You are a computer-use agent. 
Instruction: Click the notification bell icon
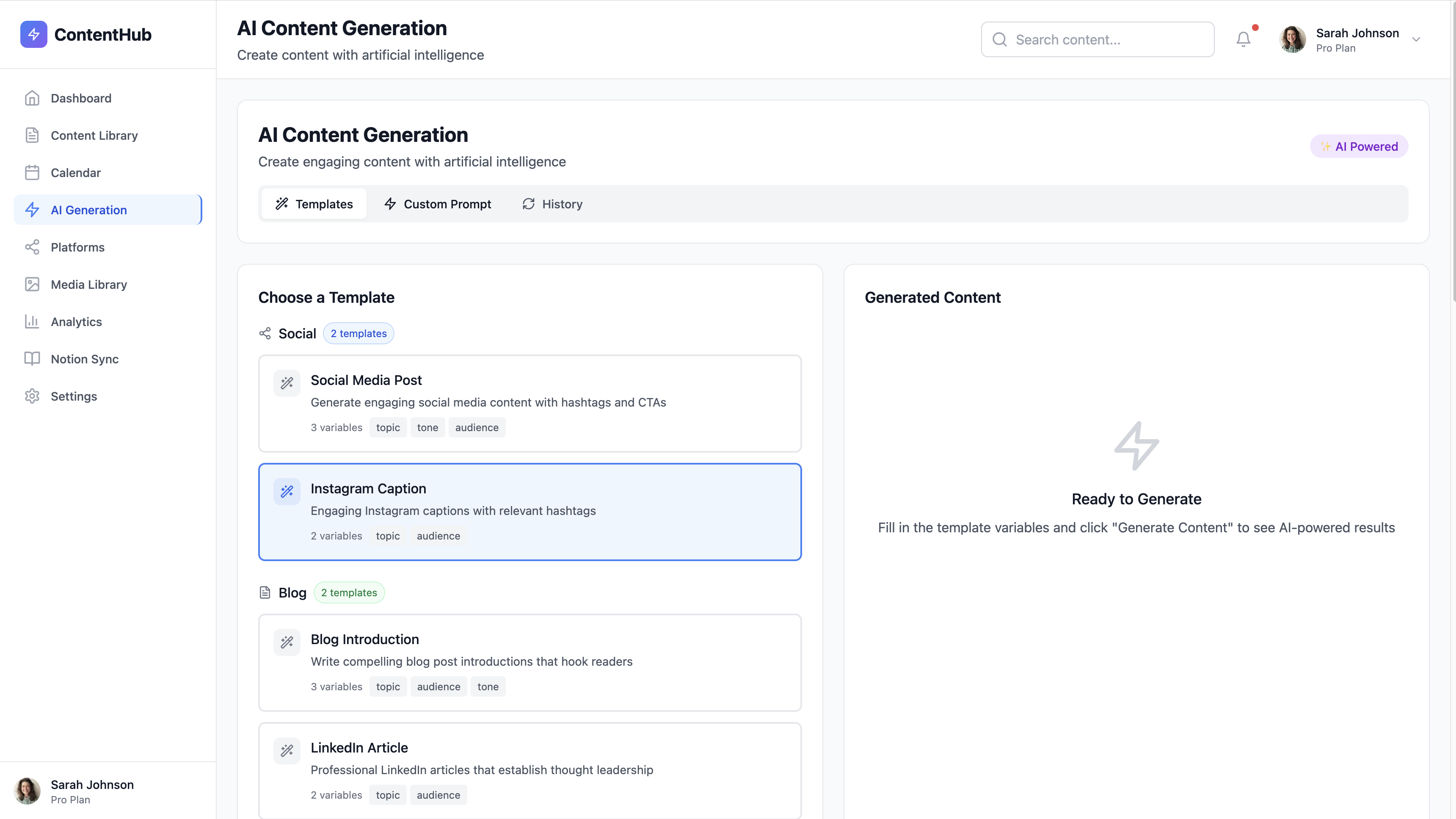(x=1243, y=39)
